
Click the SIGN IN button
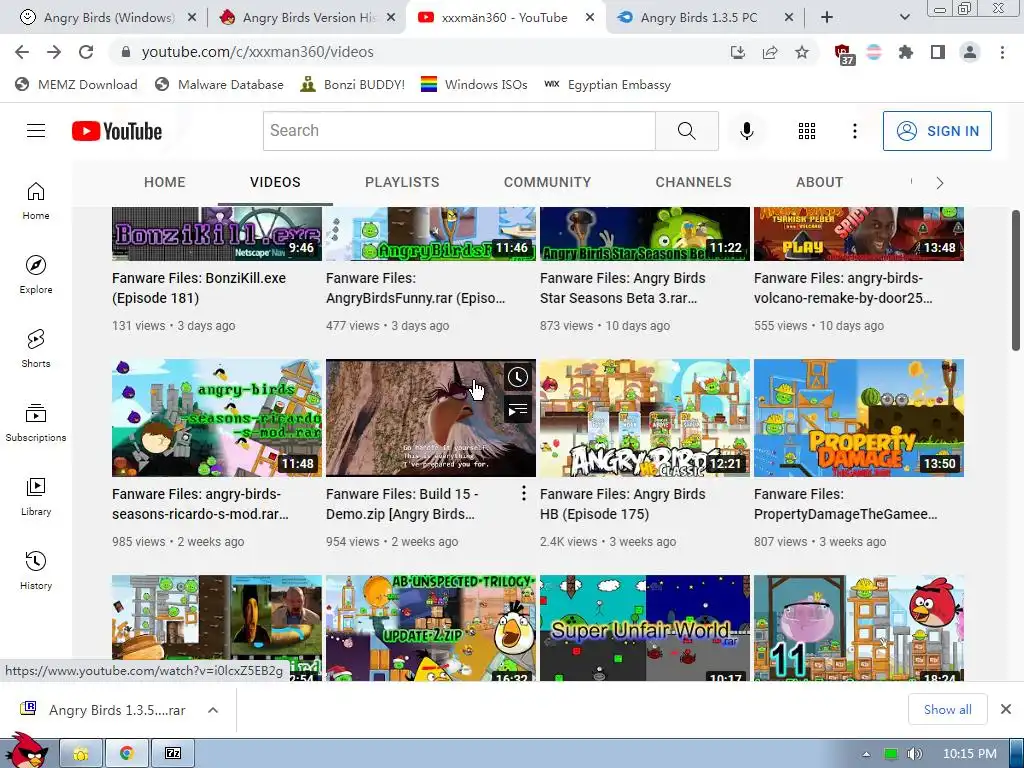tap(937, 131)
